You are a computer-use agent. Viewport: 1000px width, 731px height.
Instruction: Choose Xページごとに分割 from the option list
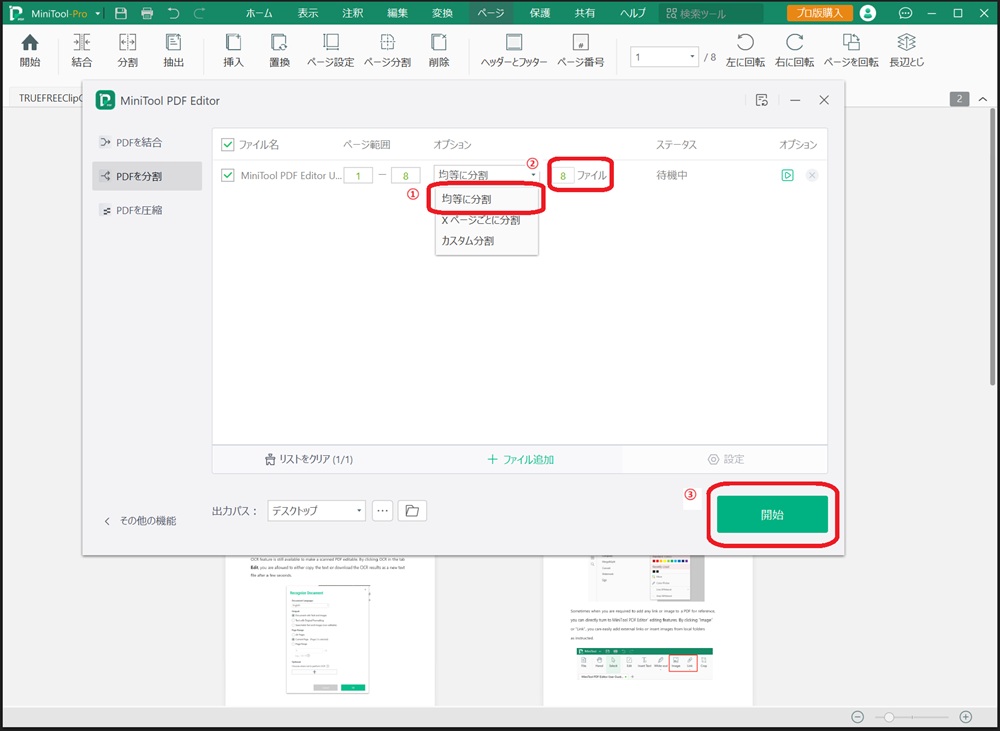point(487,220)
